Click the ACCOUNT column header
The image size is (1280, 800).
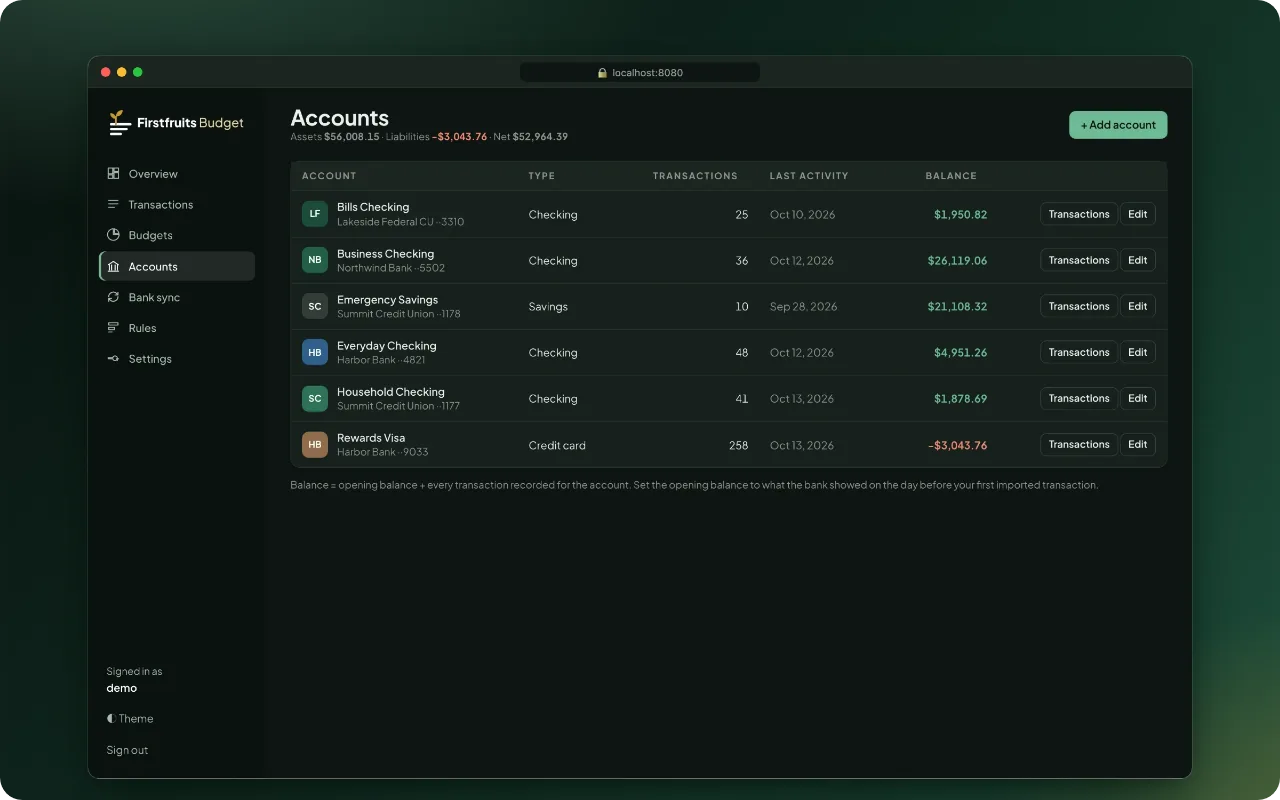click(329, 176)
